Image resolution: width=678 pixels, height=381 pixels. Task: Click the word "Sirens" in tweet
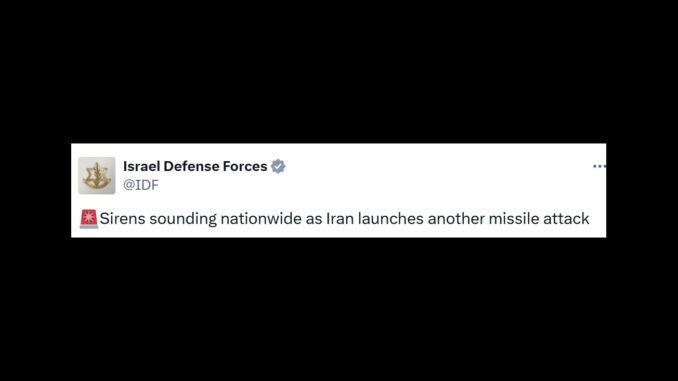(123, 219)
